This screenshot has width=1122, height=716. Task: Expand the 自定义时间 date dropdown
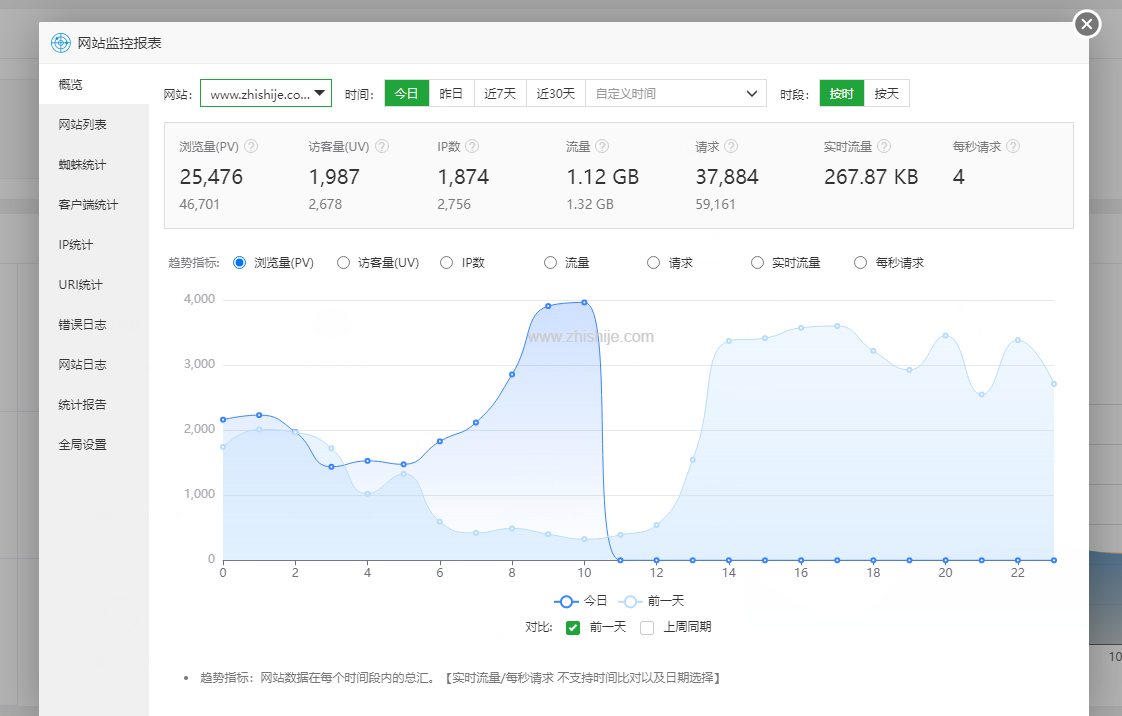tap(675, 93)
